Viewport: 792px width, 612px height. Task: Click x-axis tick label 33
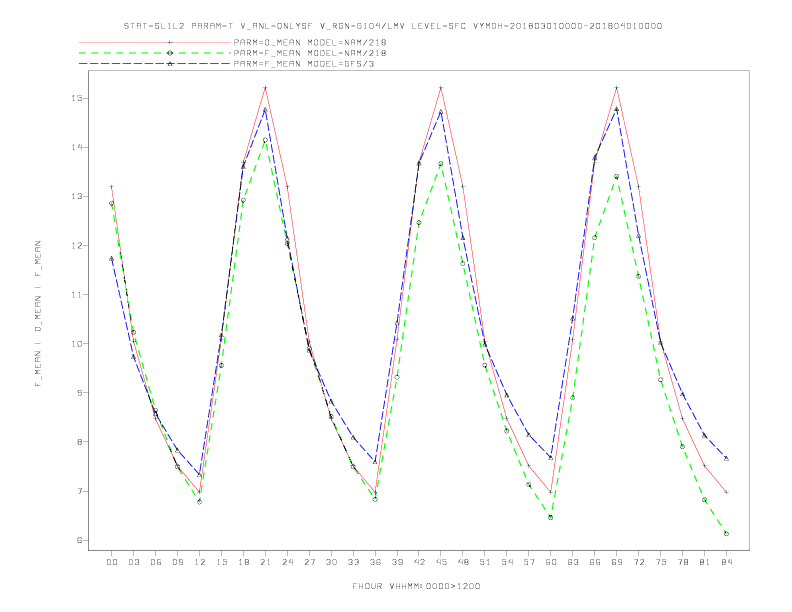(353, 562)
